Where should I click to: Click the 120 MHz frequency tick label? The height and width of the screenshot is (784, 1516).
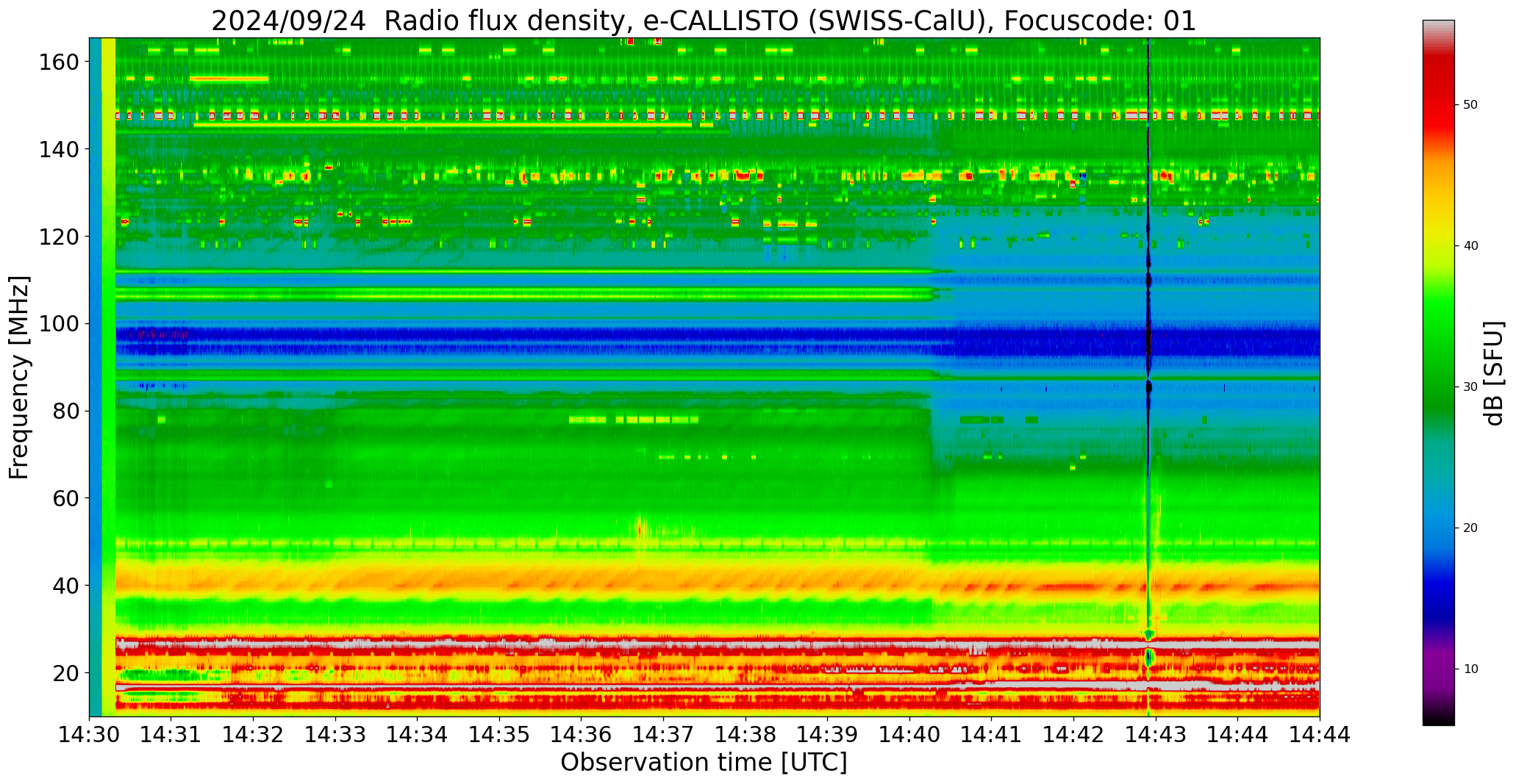coord(61,237)
